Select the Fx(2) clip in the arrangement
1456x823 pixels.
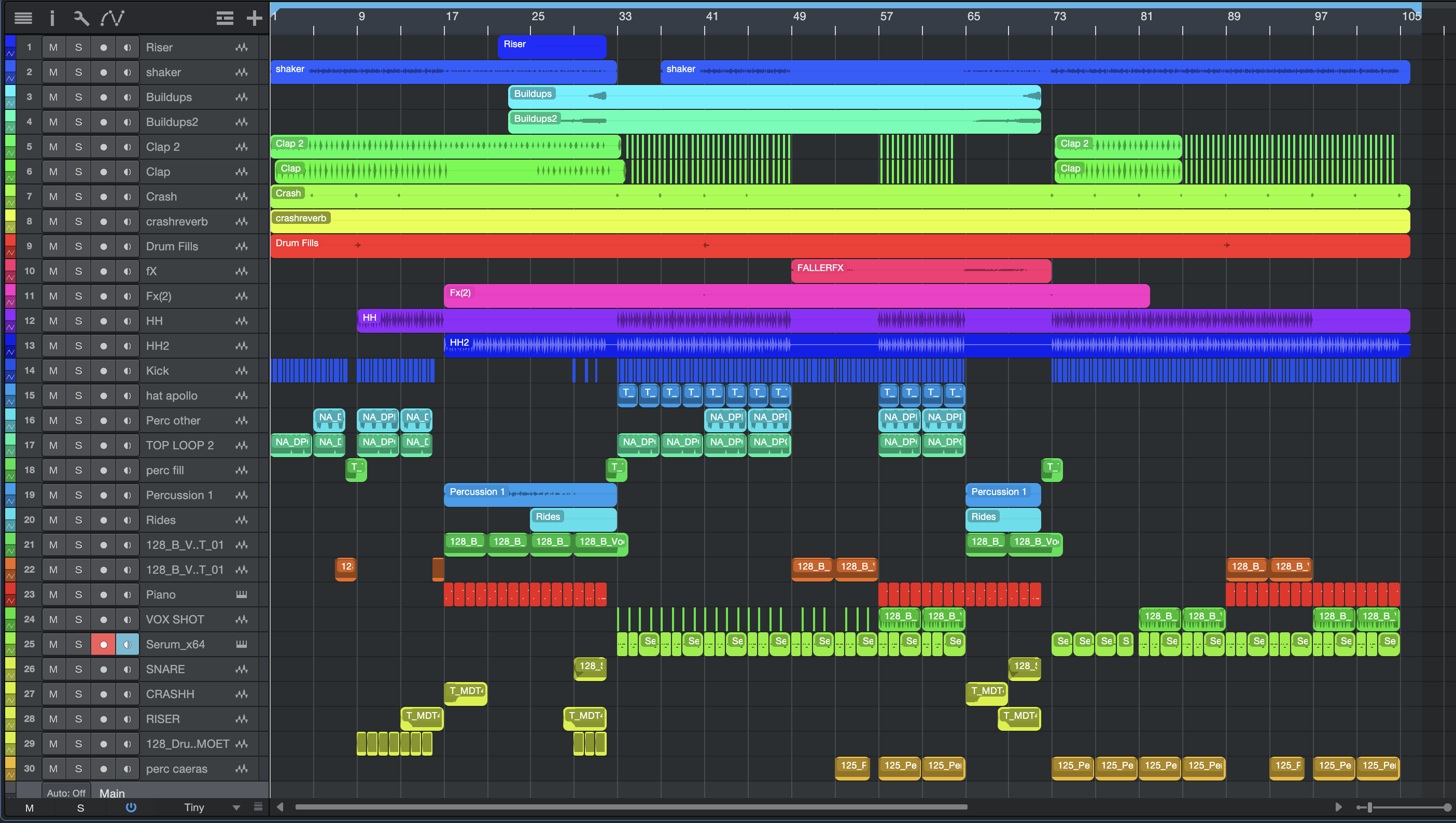[x=796, y=295]
